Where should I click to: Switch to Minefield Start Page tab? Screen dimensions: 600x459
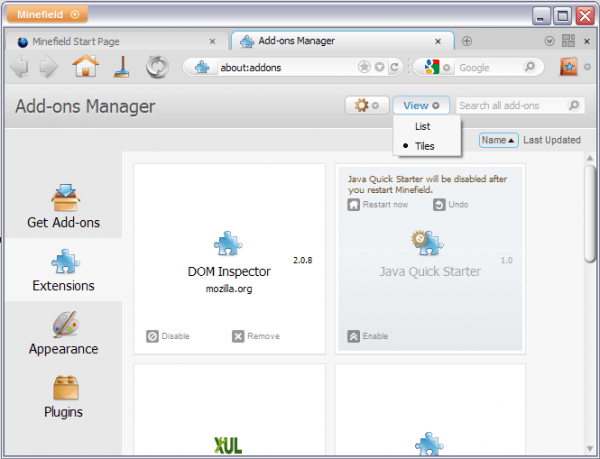coord(115,41)
